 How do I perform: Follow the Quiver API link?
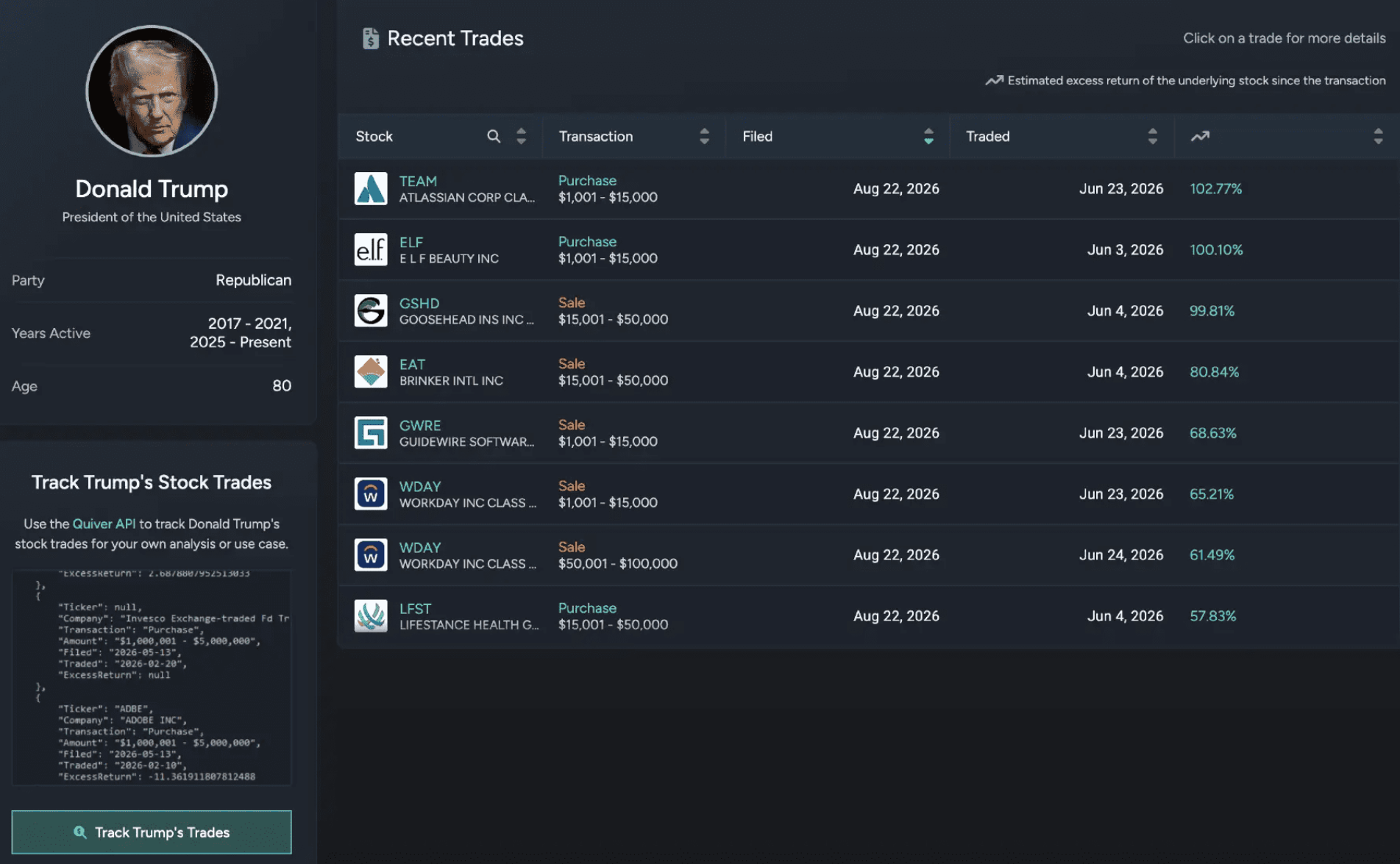[104, 524]
